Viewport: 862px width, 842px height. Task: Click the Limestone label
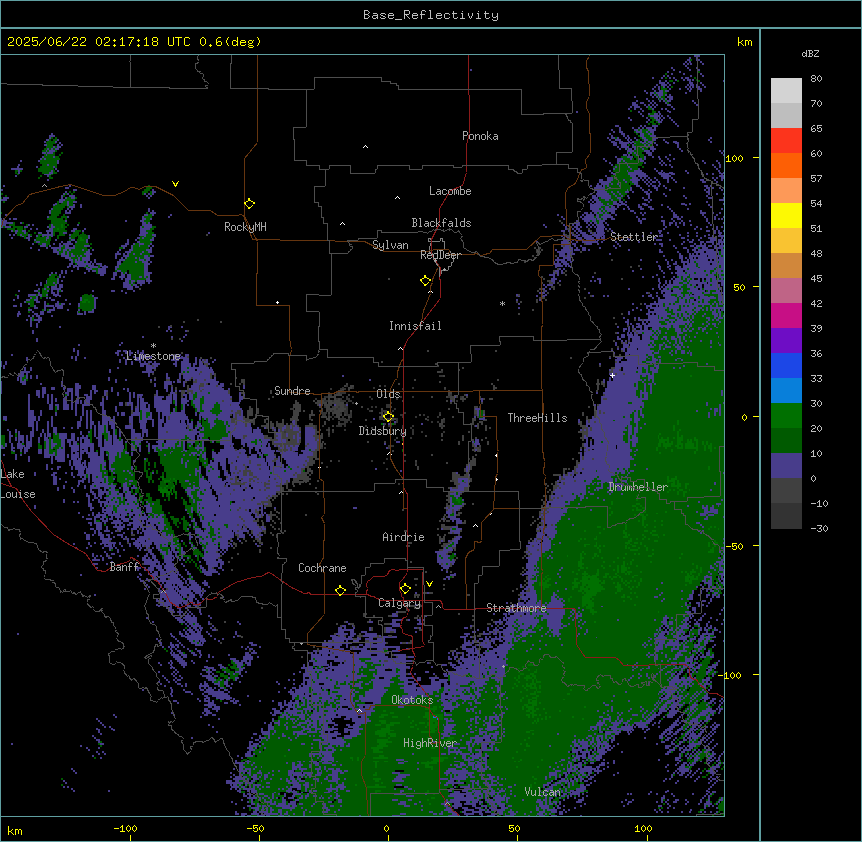point(153,356)
